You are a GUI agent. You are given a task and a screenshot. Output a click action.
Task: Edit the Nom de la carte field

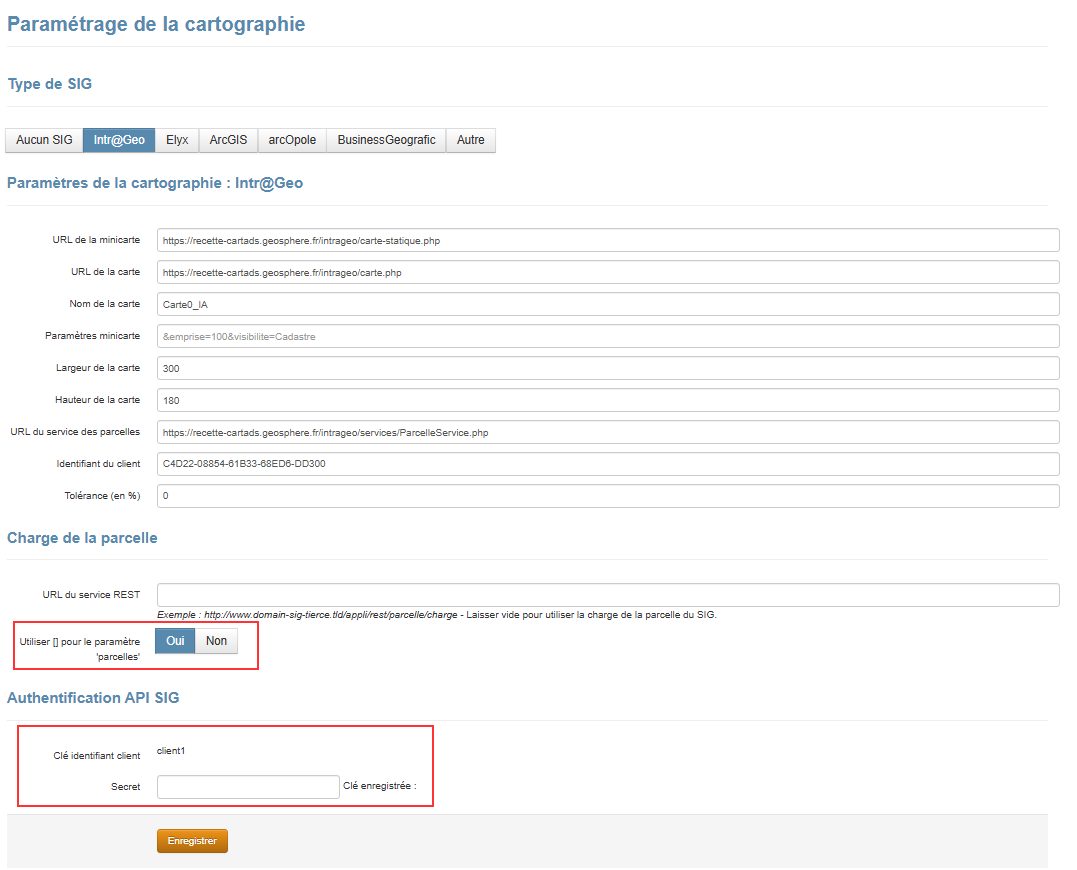pos(607,305)
